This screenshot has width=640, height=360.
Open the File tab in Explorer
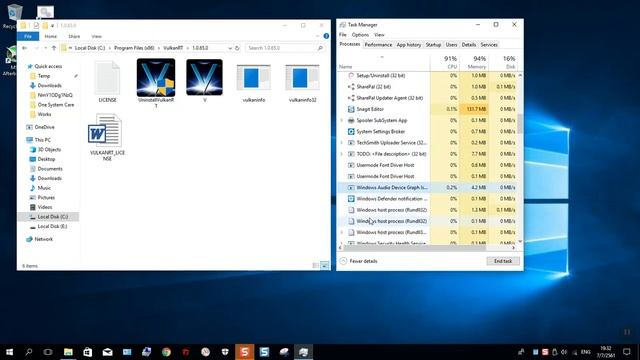[x=28, y=36]
